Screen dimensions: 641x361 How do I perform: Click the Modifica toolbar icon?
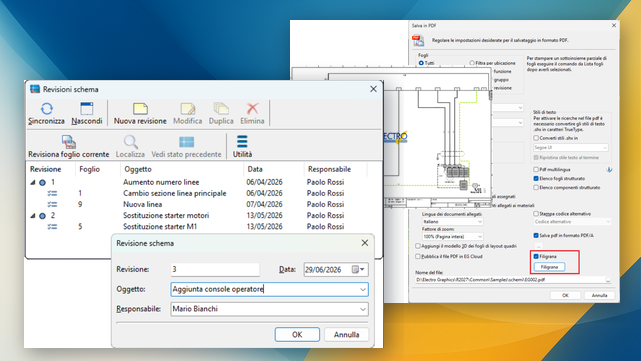click(188, 109)
